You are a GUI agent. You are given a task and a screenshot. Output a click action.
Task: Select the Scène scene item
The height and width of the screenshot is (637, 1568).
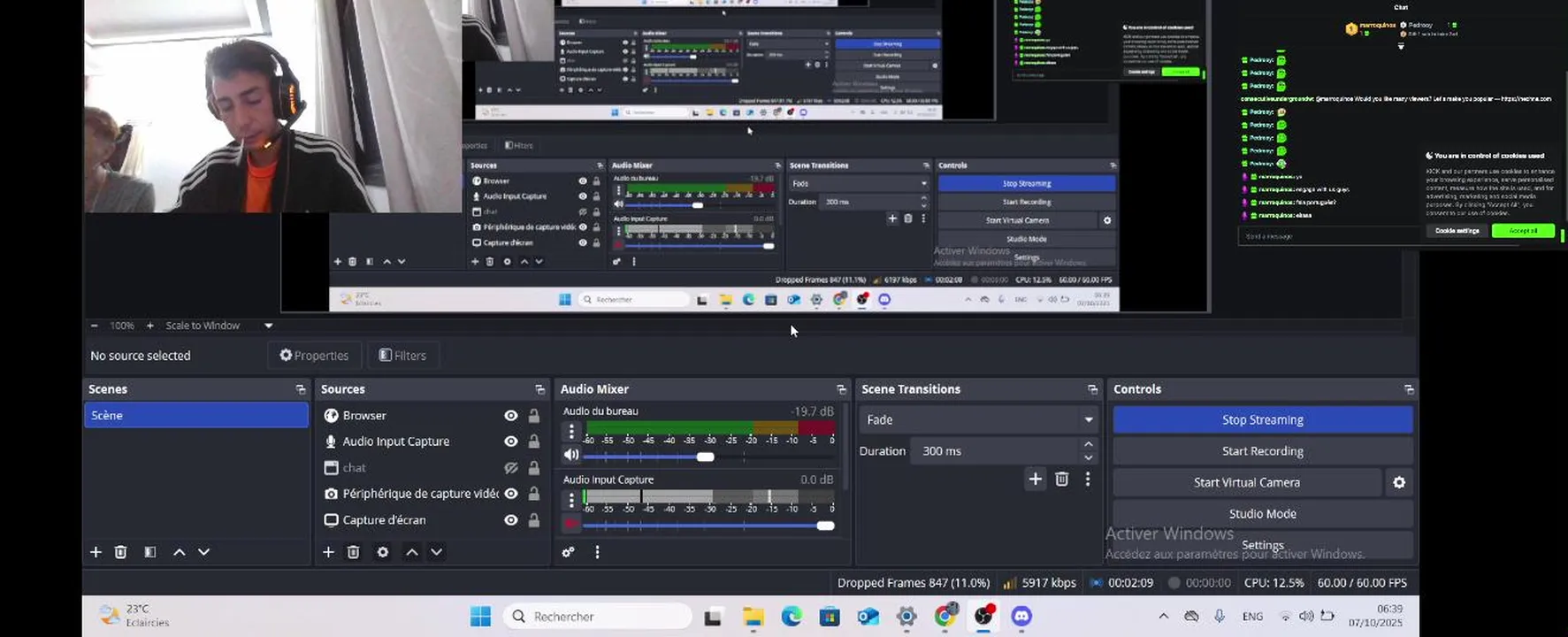(x=196, y=415)
